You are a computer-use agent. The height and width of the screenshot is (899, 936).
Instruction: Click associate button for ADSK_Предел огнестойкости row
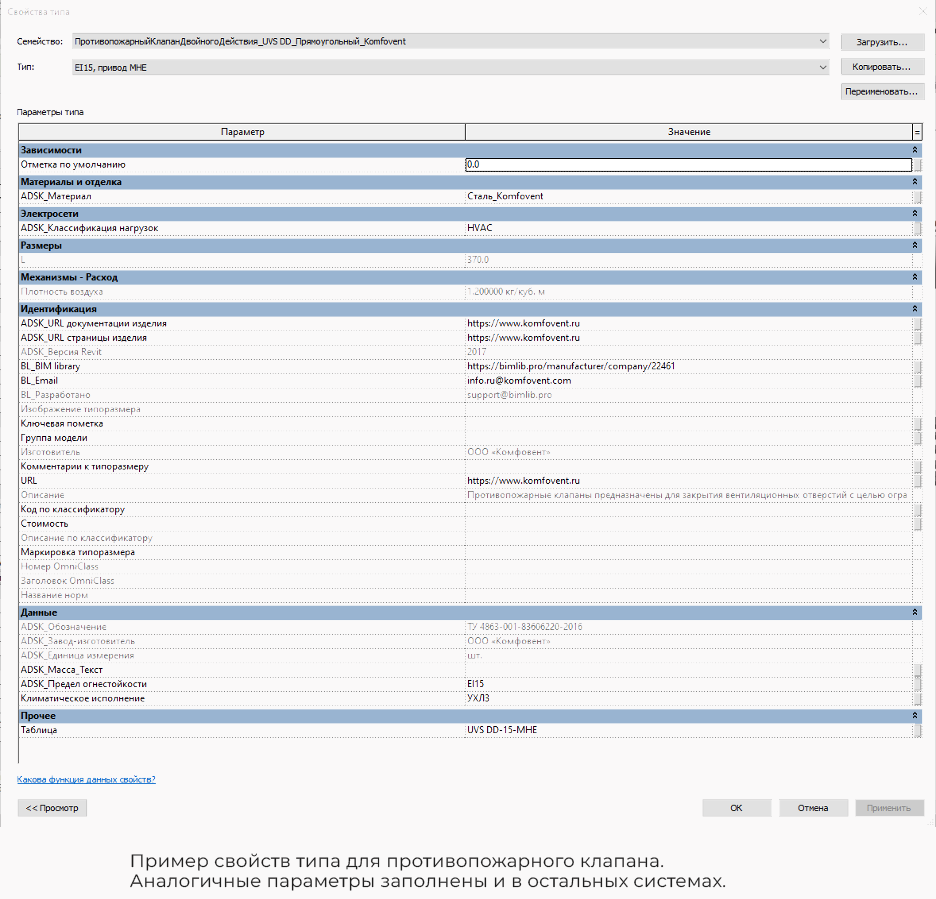pyautogui.click(x=917, y=684)
